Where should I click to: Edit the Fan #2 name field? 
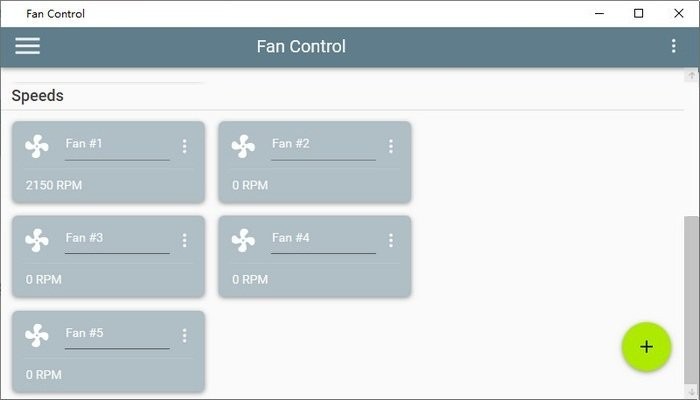[322, 145]
